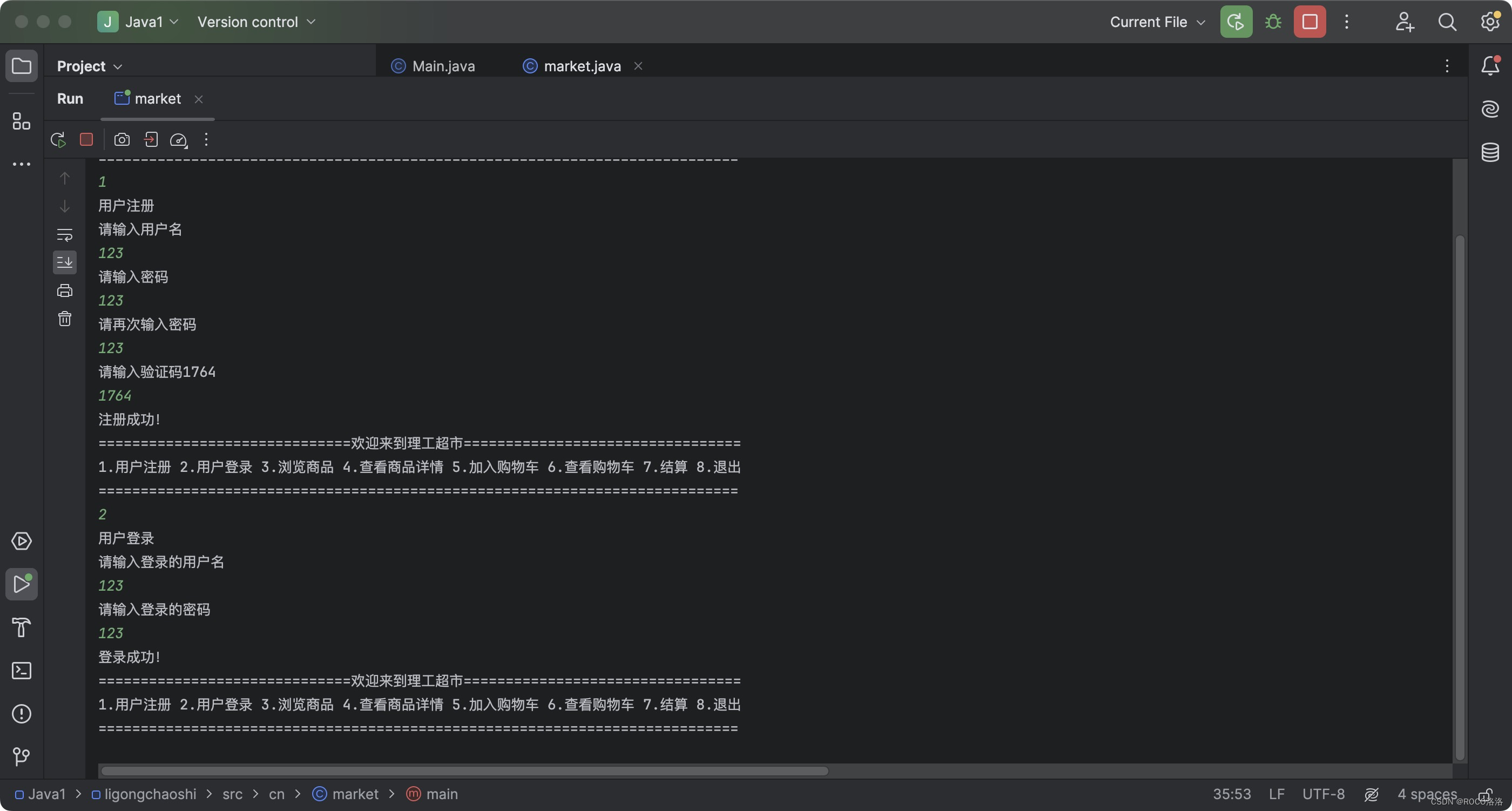Change indent setting 4 spaces
Viewport: 1512px width, 811px height.
(x=1427, y=794)
